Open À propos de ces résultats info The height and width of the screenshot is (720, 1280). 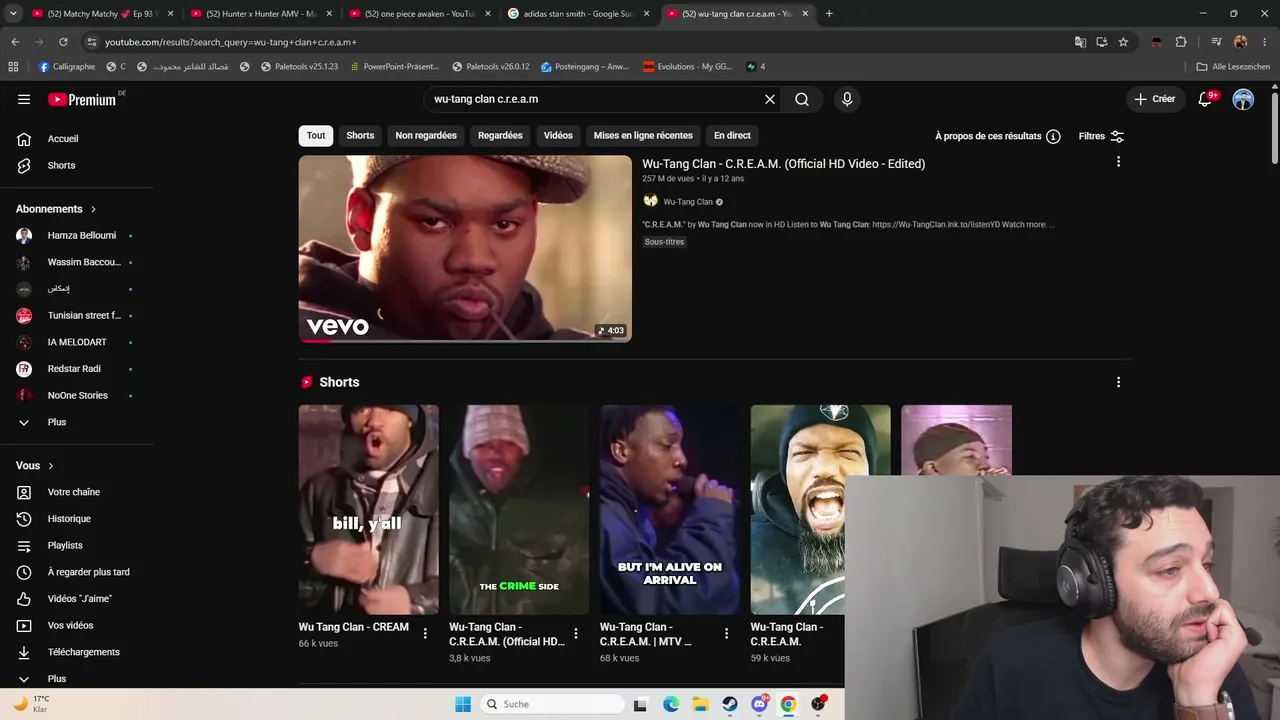pos(997,136)
